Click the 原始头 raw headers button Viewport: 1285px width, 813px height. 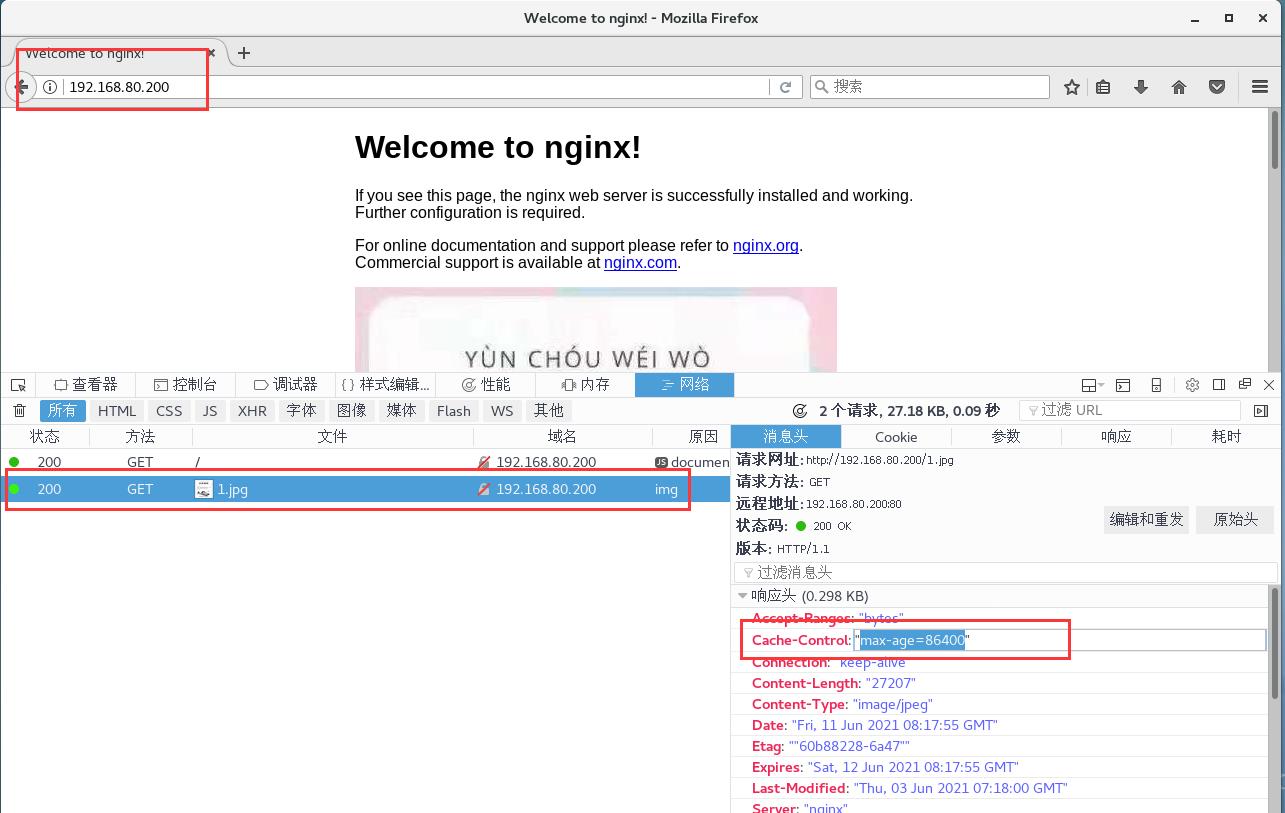tap(1236, 520)
